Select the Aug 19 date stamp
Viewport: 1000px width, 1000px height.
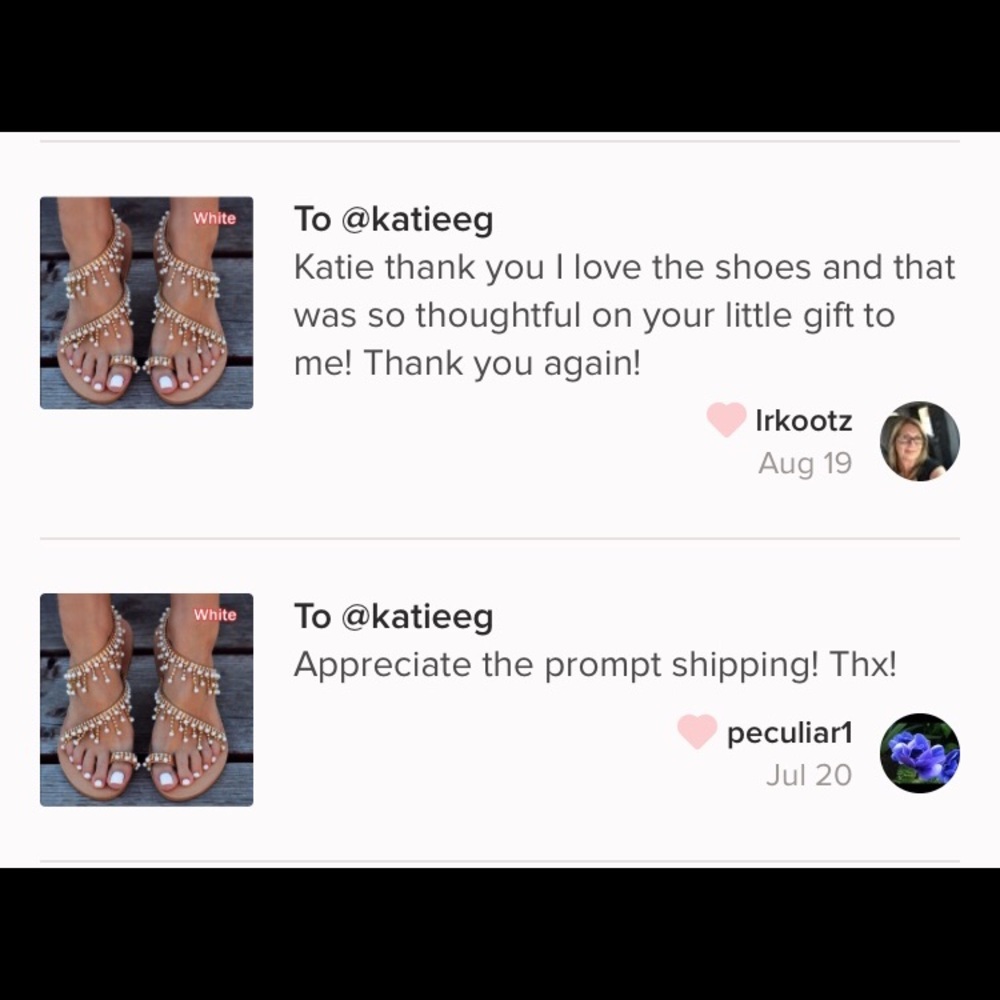[x=805, y=463]
